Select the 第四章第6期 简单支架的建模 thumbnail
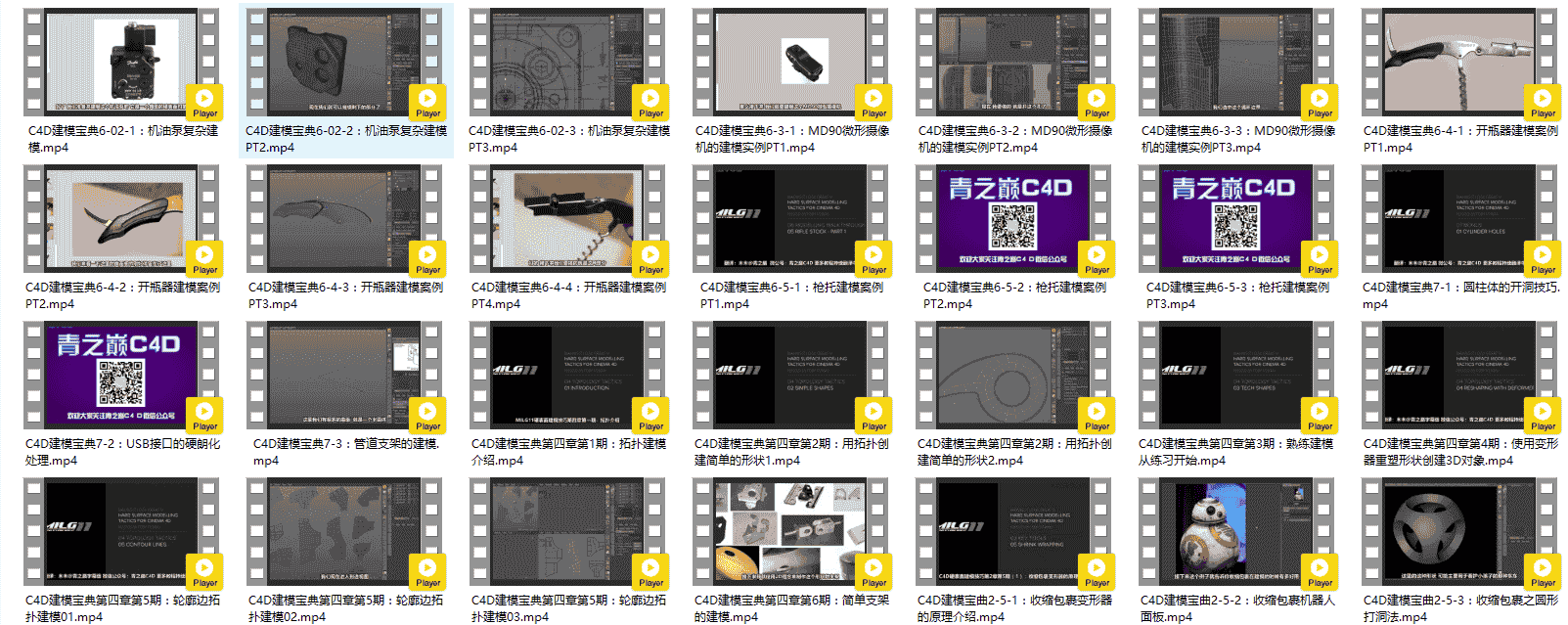1568x625 pixels. point(792,532)
